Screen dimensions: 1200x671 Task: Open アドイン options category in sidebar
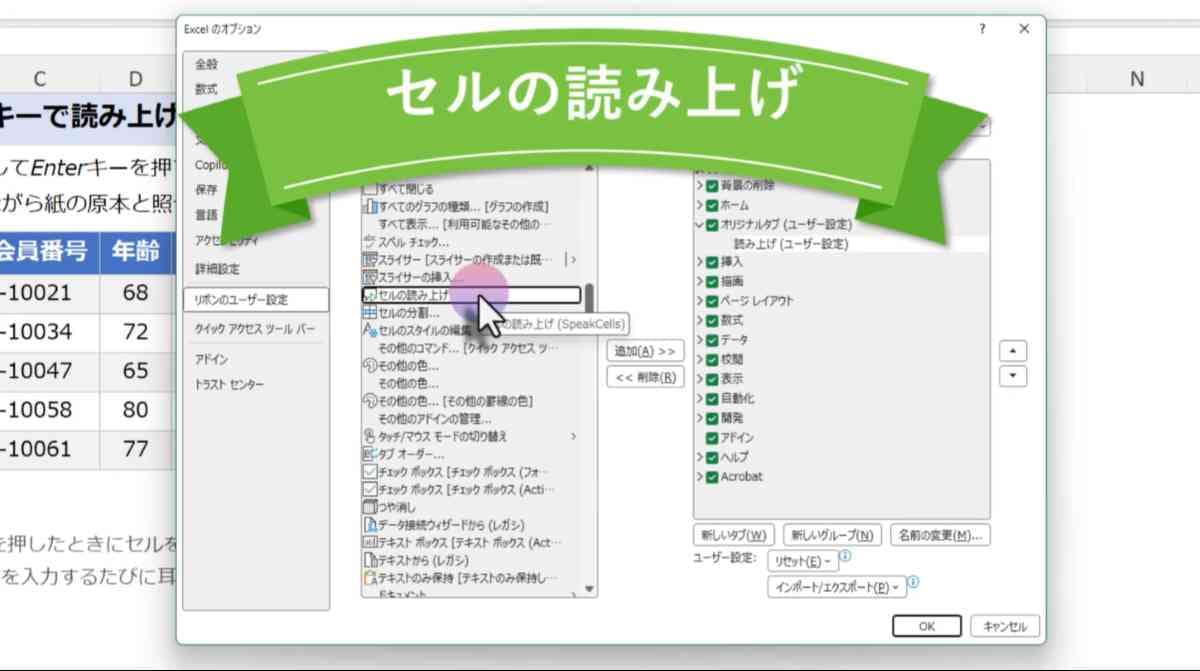211,359
